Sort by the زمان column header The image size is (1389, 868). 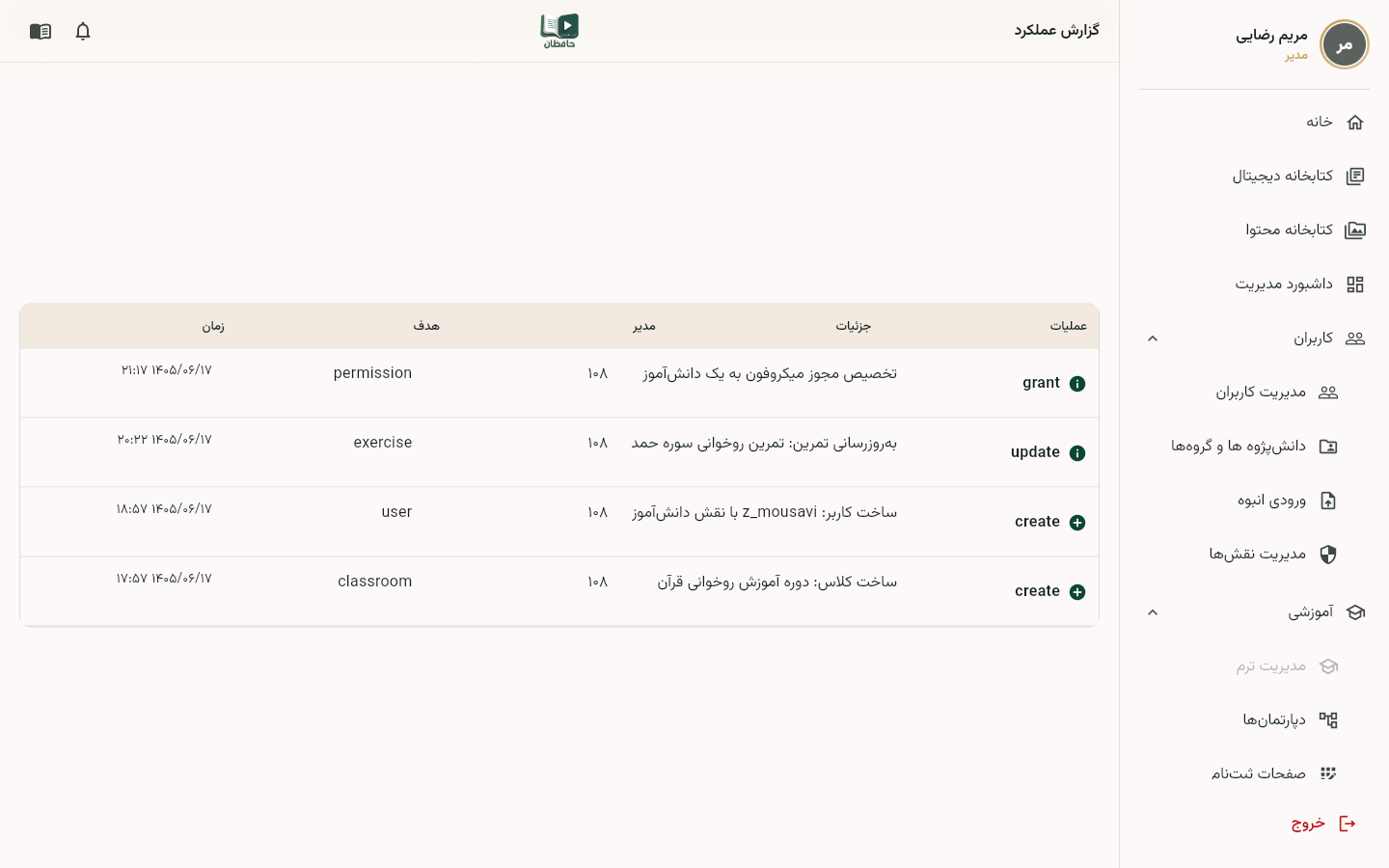[x=213, y=326]
